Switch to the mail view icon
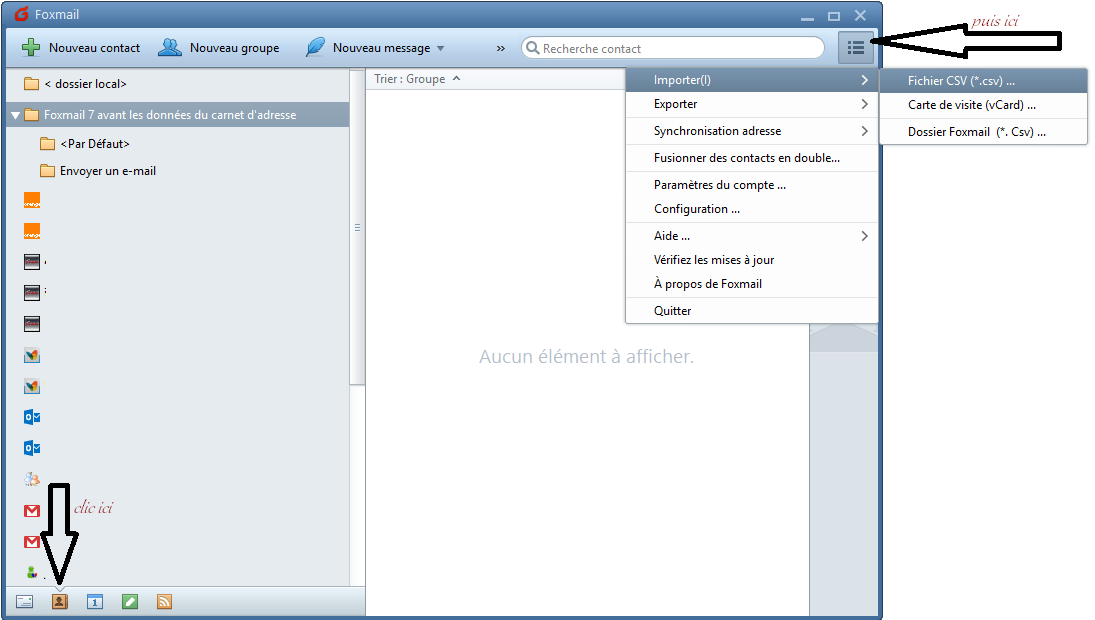The height and width of the screenshot is (620, 1095). [25, 602]
